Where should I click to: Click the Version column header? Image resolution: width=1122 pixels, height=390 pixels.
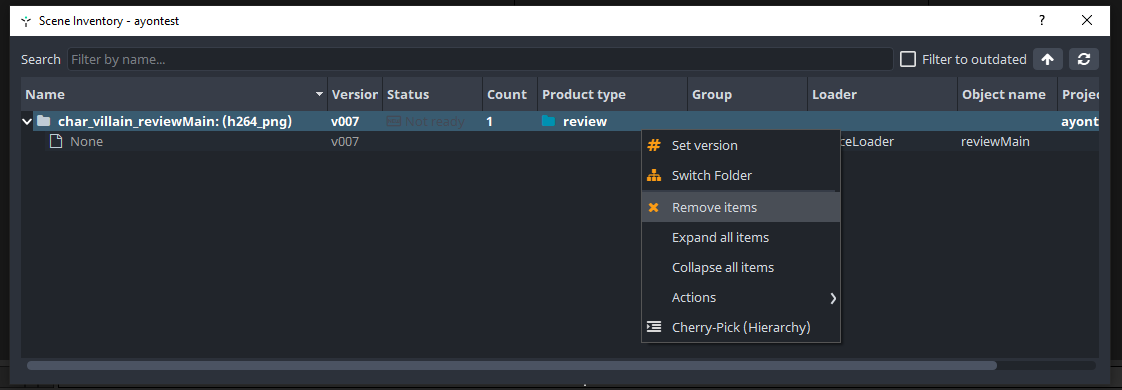[x=355, y=94]
